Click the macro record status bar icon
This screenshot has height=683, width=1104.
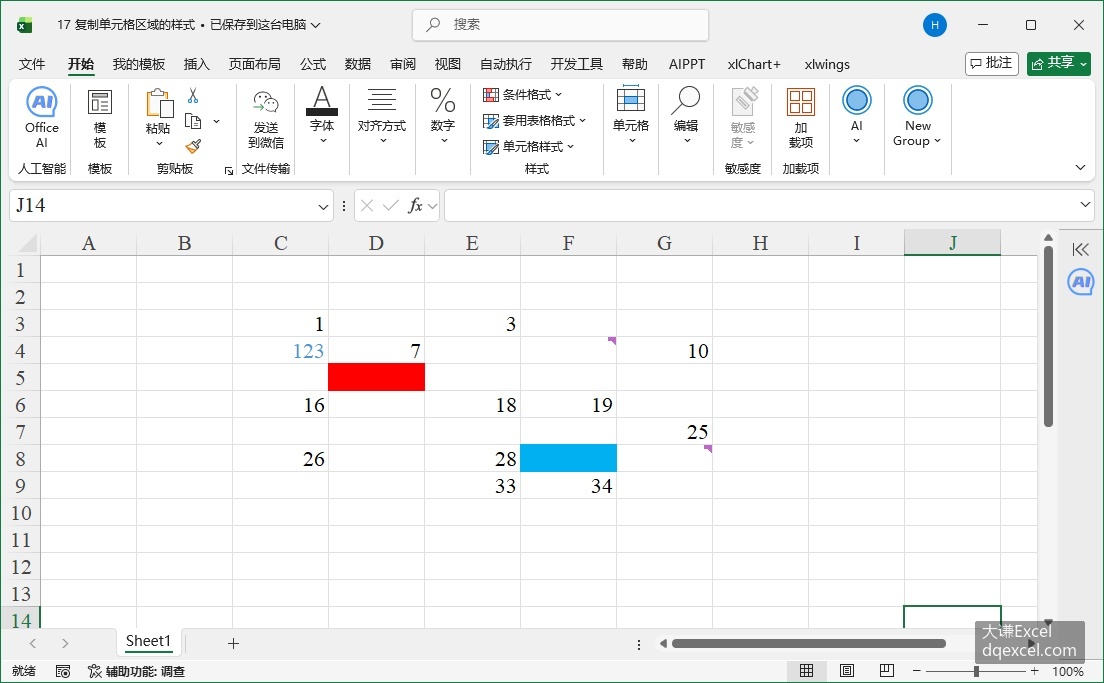click(x=63, y=671)
